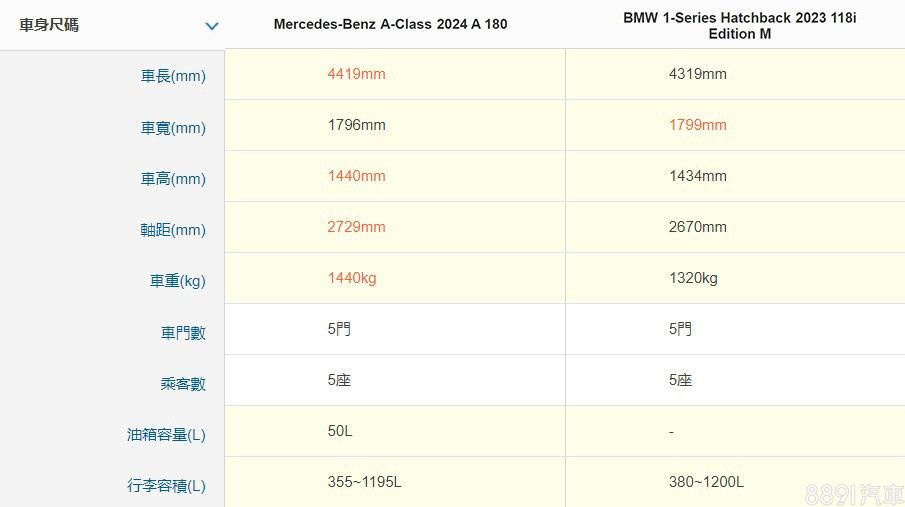Click the 車身尺碼 section header
Screen dimensions: 905x507
[49, 25]
